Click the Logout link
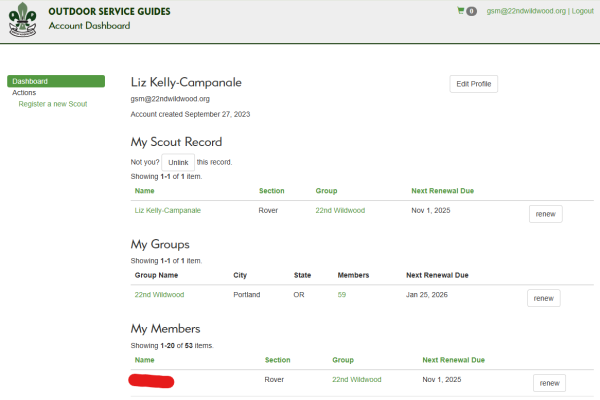The image size is (600, 400). pos(582,11)
